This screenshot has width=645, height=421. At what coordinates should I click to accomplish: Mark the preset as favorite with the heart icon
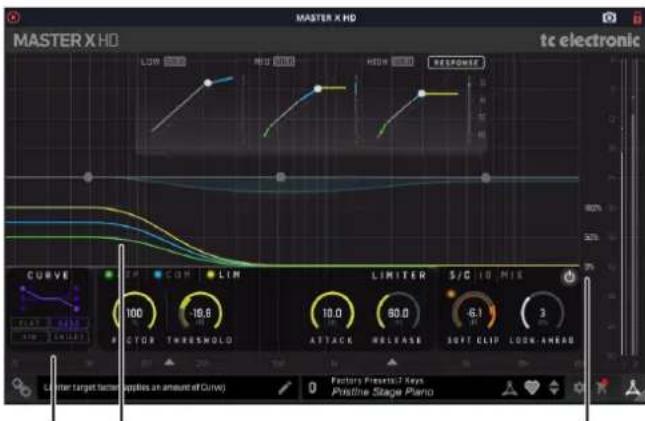click(x=531, y=388)
